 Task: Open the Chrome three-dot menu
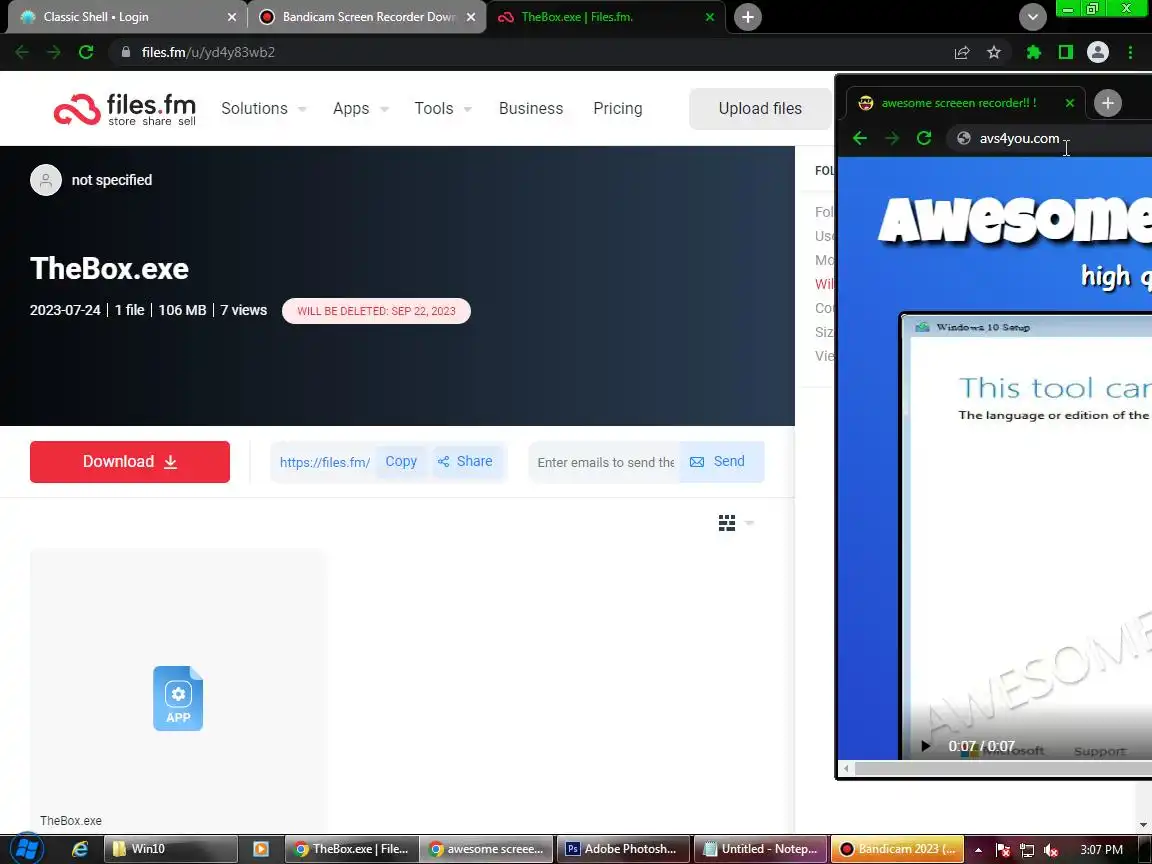click(x=1130, y=52)
